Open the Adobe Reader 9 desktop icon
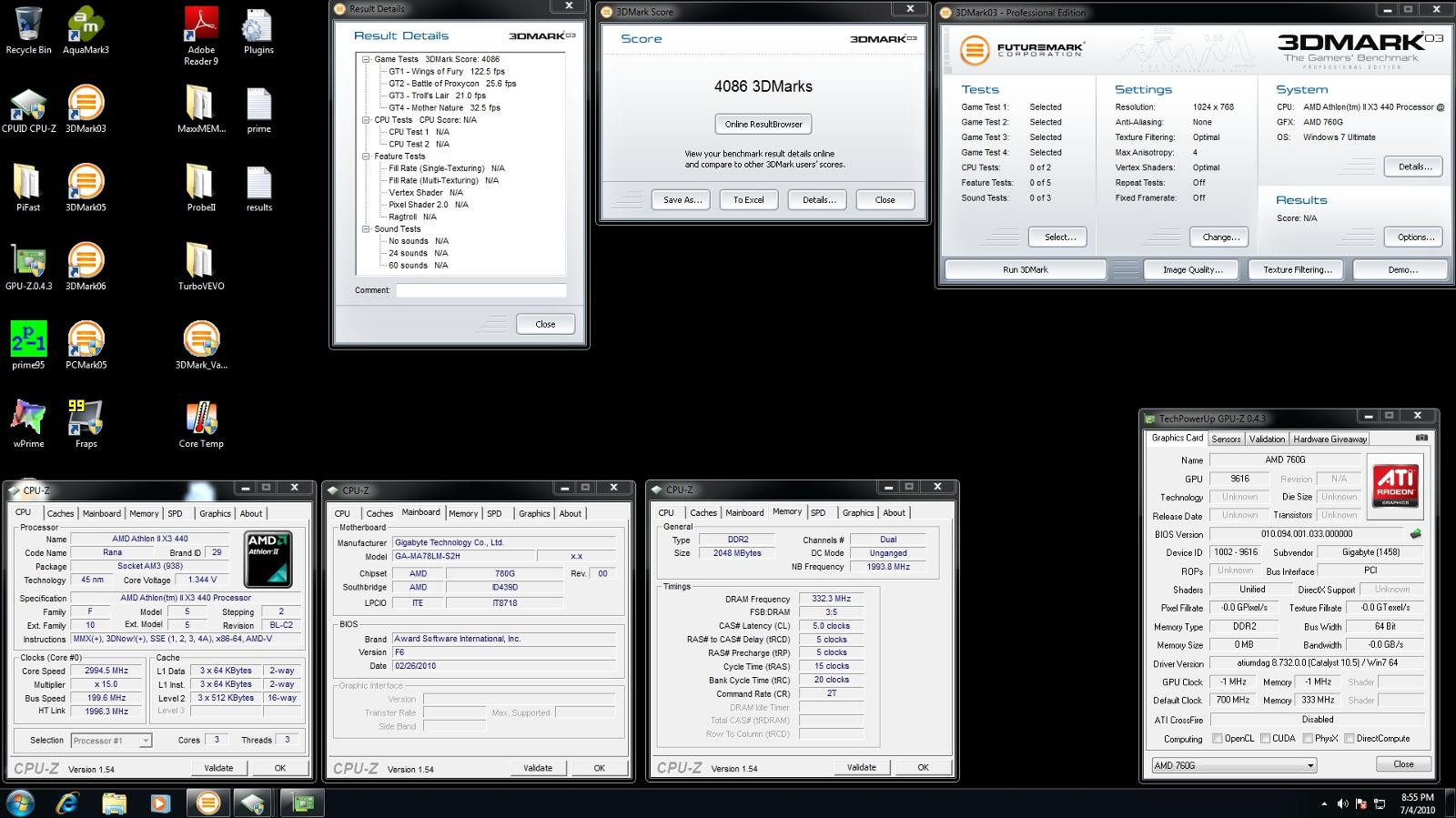 [x=201, y=36]
